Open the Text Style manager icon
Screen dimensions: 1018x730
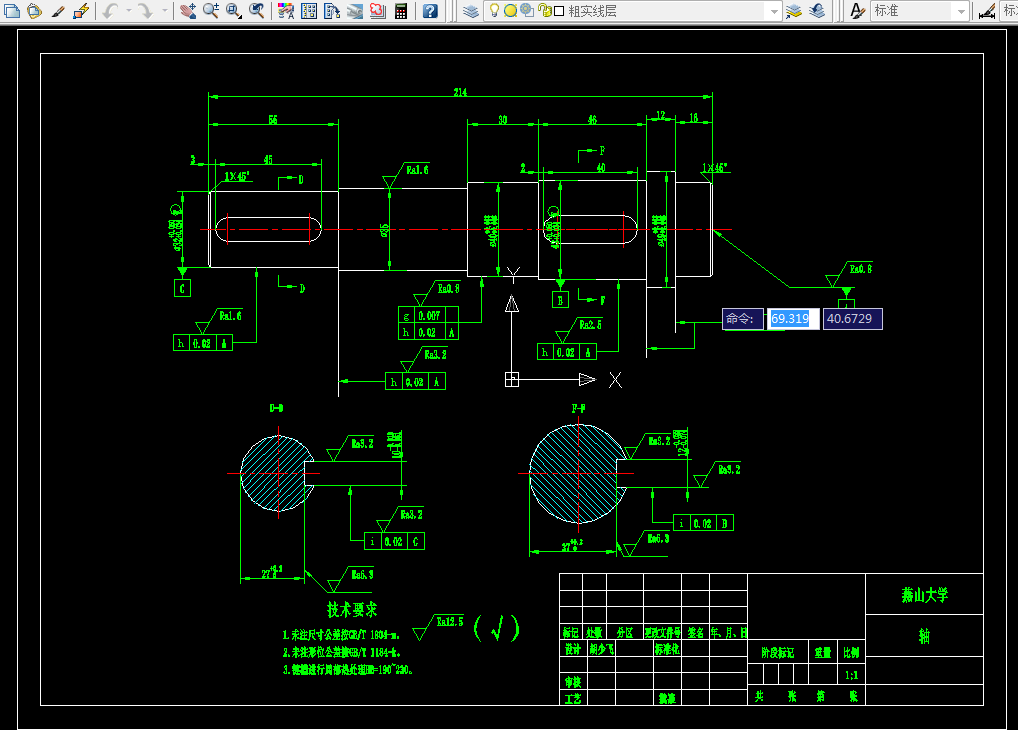click(x=858, y=10)
